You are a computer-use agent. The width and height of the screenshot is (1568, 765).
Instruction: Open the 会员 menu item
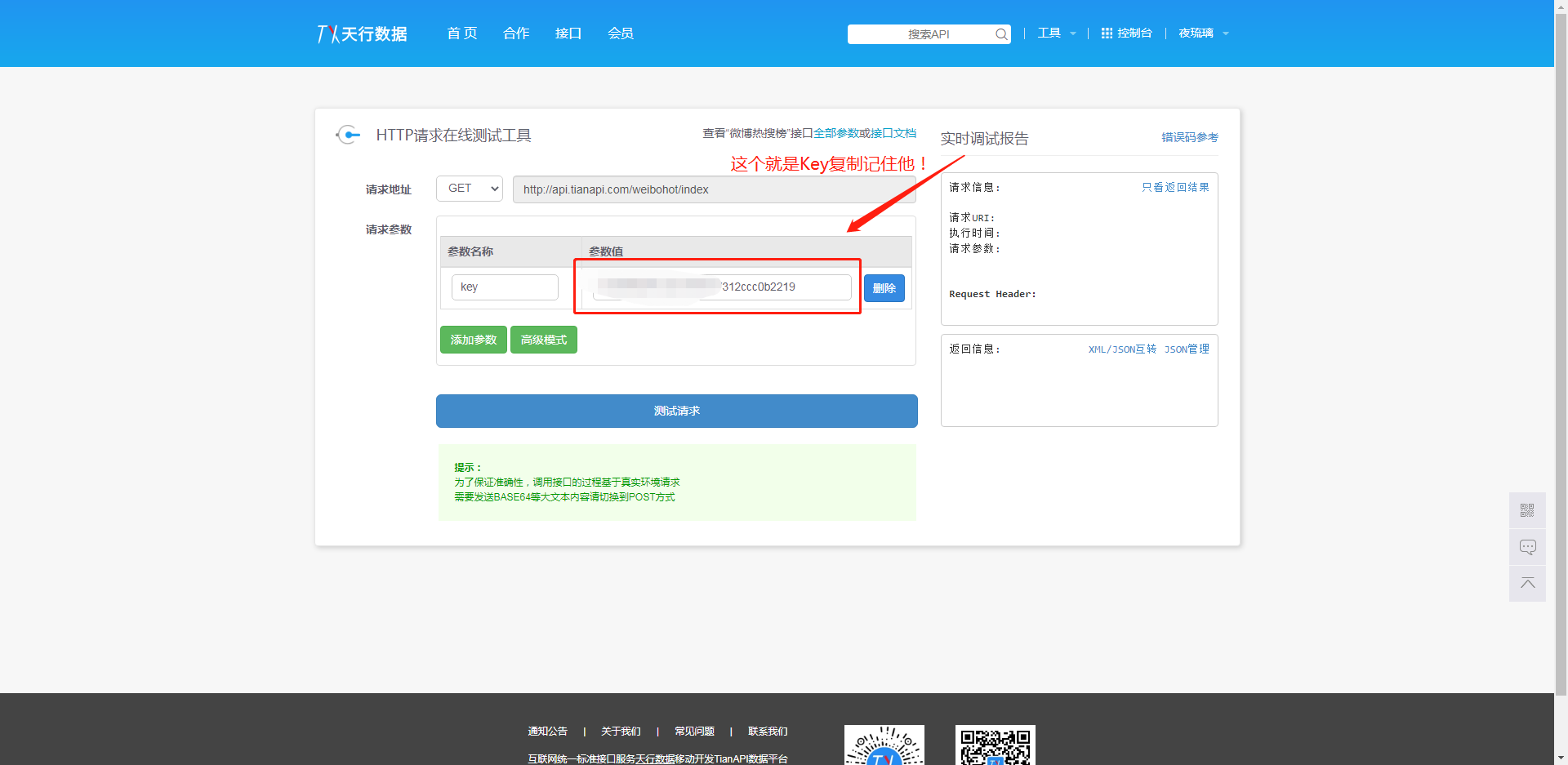[621, 33]
